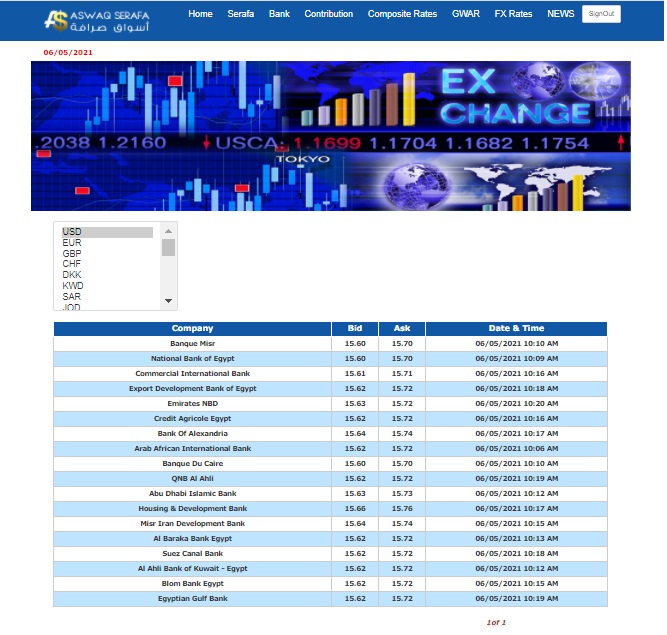Click Misr Iran Development Bank
This screenshot has width=667, height=635.
192,524
